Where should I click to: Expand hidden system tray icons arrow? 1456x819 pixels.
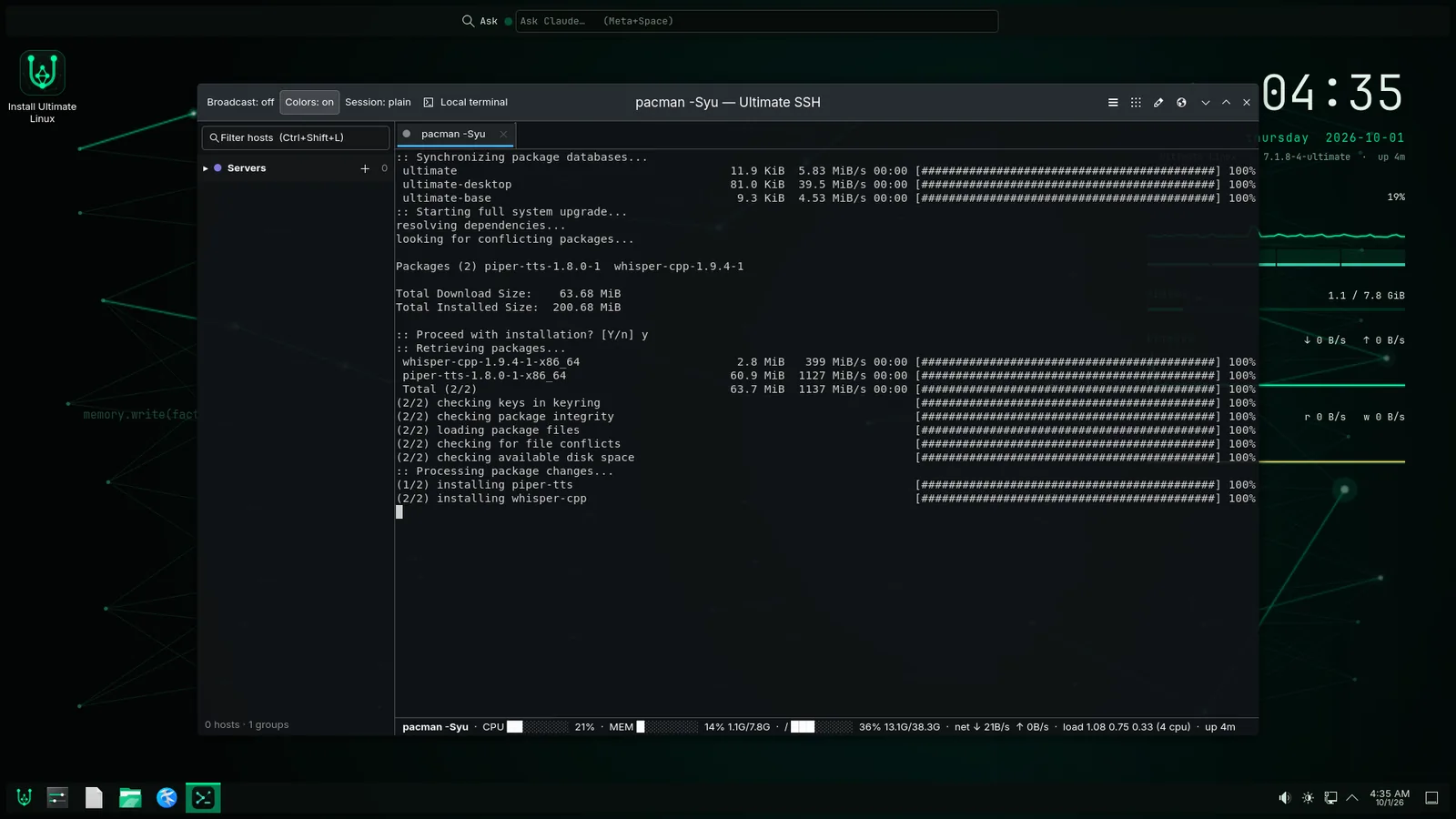point(1352,798)
